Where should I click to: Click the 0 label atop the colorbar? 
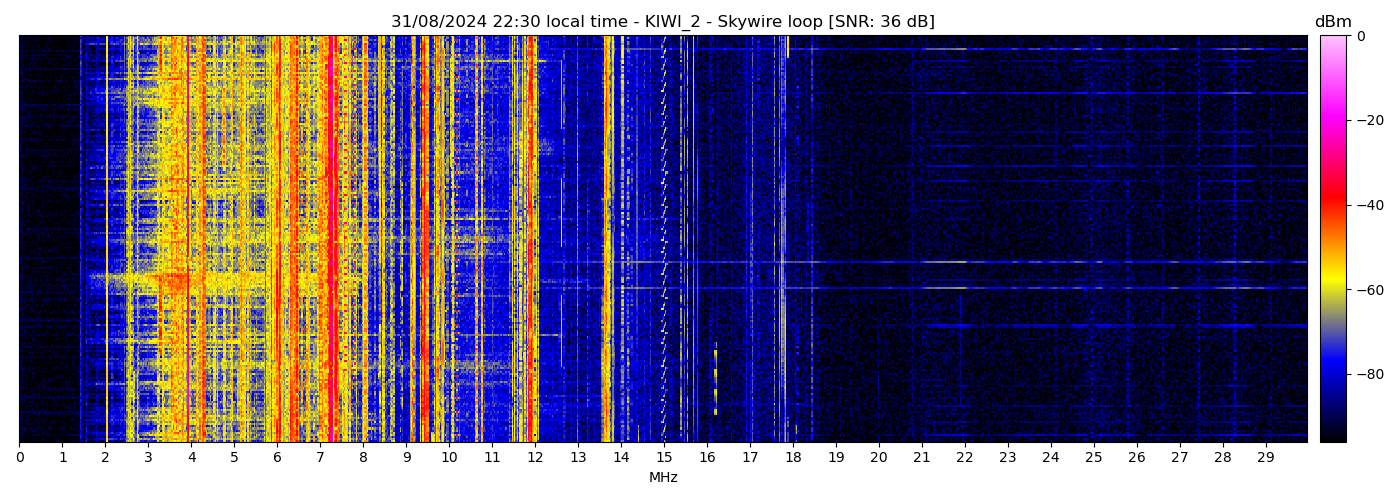coord(1360,36)
